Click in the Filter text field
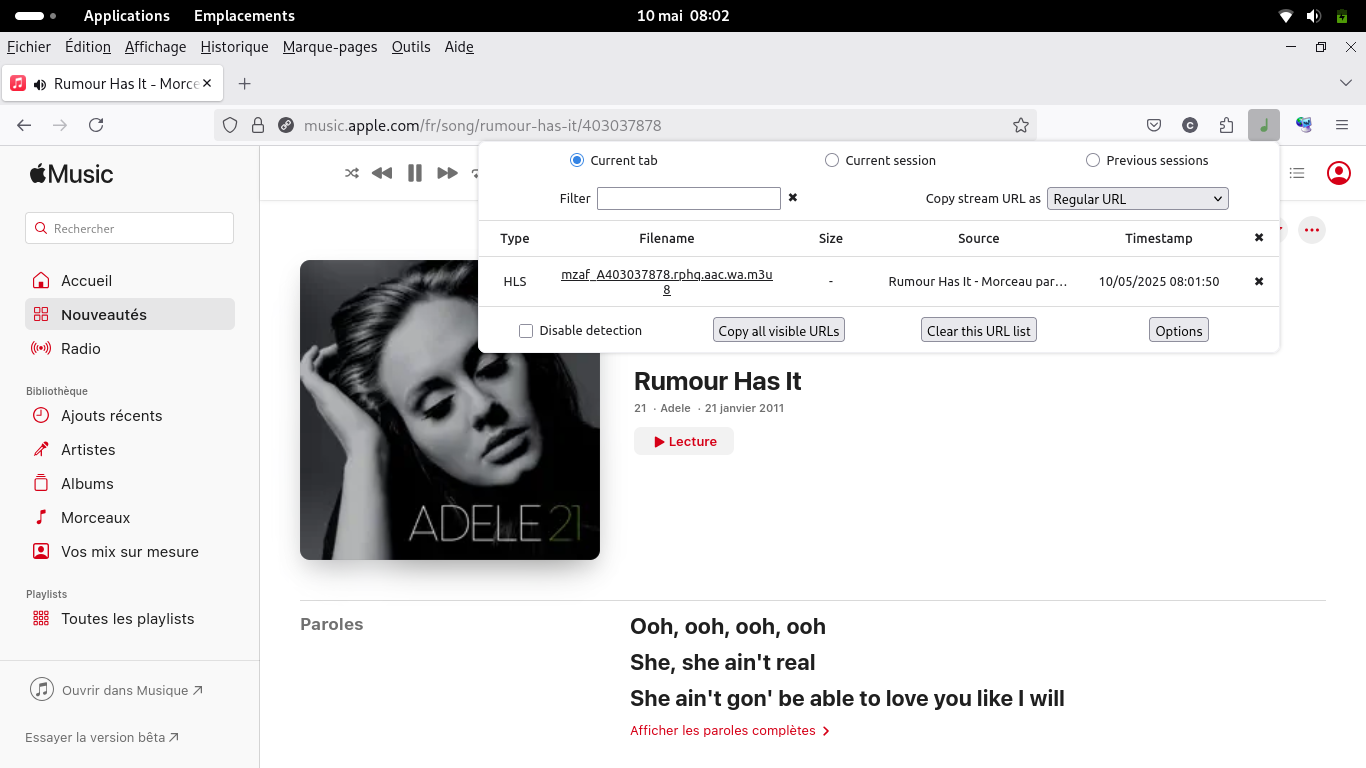1366x768 pixels. click(x=689, y=198)
